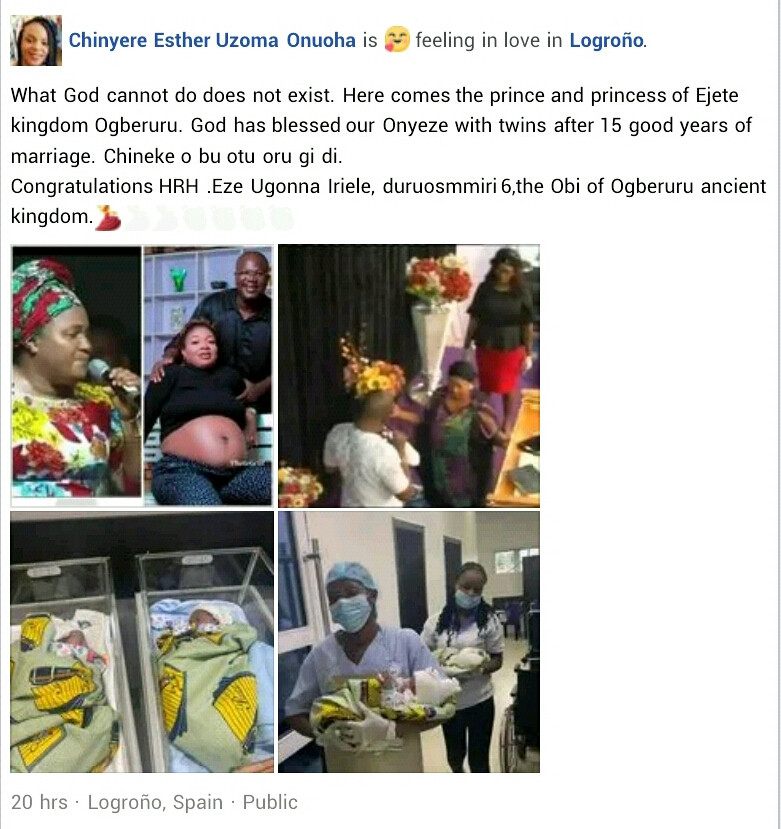Click the feeling in love emoji

(397, 40)
